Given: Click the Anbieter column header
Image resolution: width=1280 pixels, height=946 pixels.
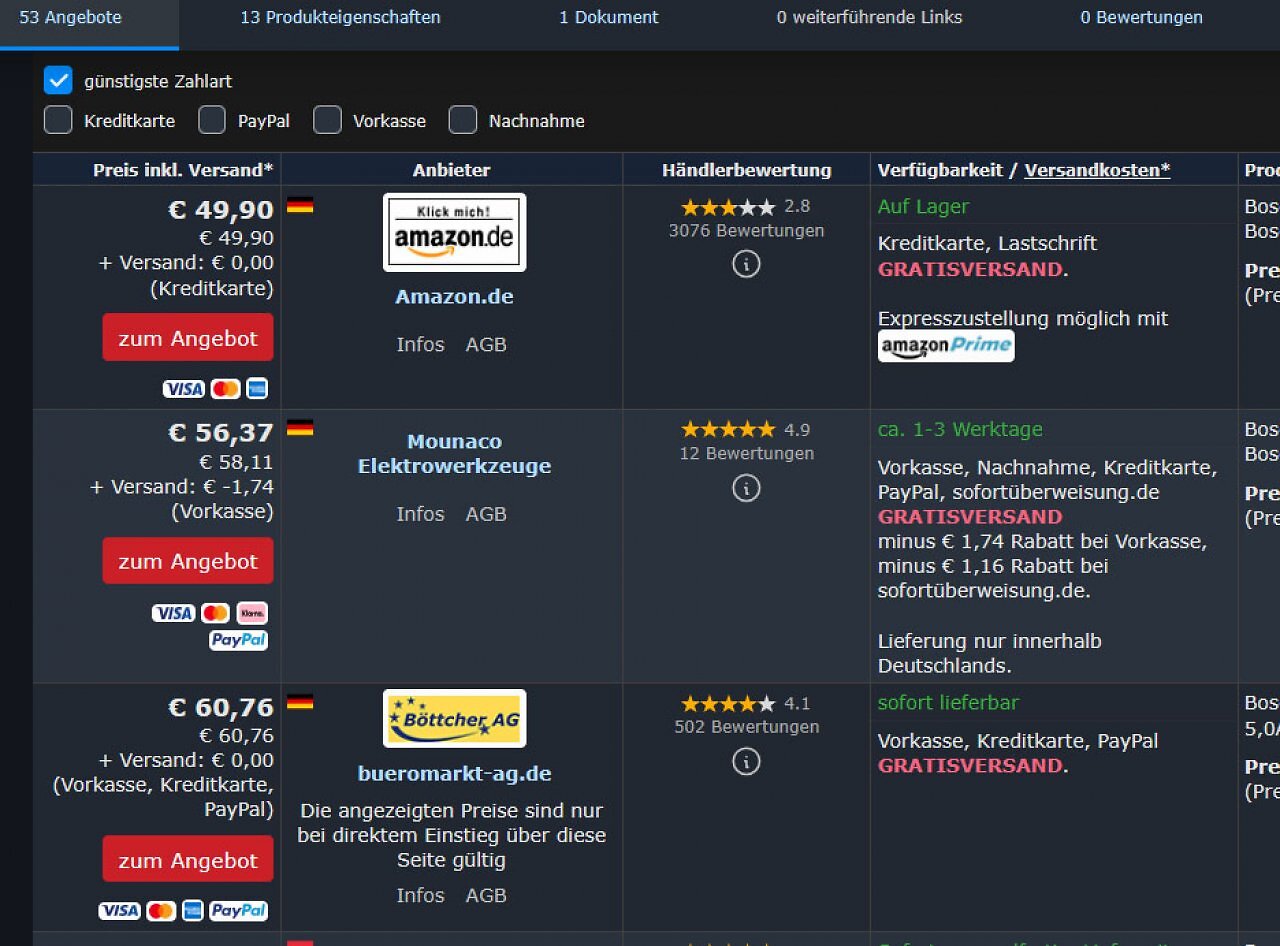Looking at the screenshot, I should point(452,170).
